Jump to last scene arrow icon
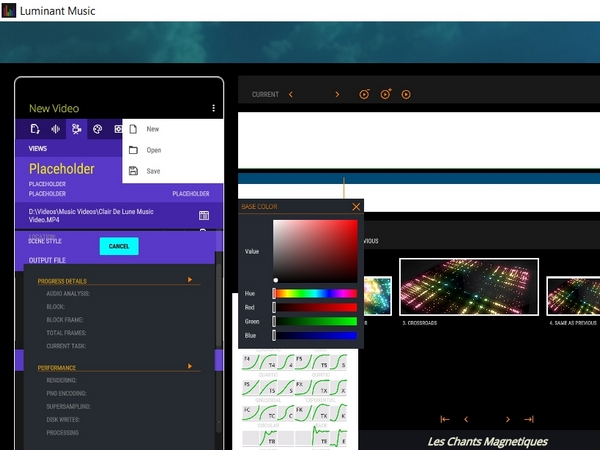The height and width of the screenshot is (450, 600). tap(529, 419)
